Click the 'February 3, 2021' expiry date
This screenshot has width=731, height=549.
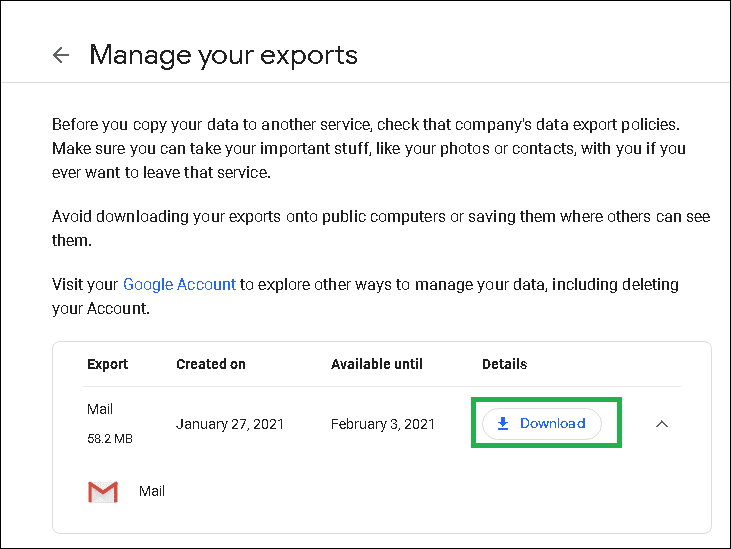(383, 424)
